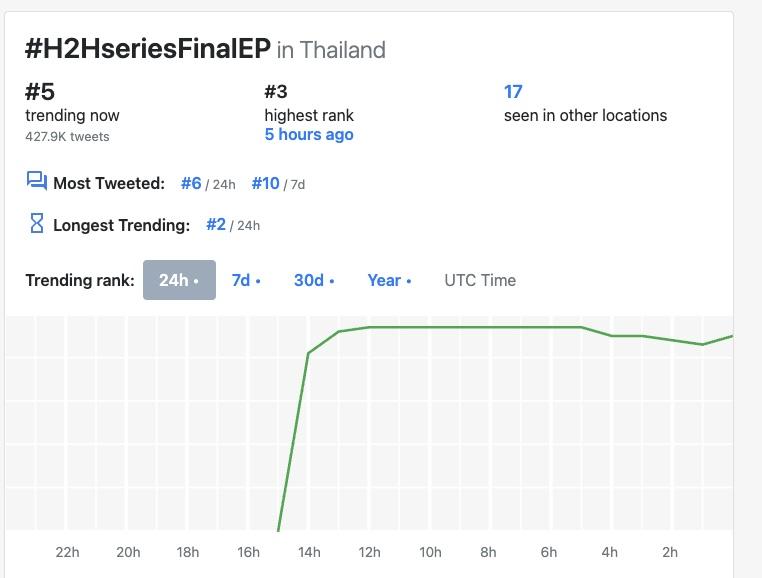The width and height of the screenshot is (762, 578).
Task: Click the 17 other locations link
Action: [513, 92]
